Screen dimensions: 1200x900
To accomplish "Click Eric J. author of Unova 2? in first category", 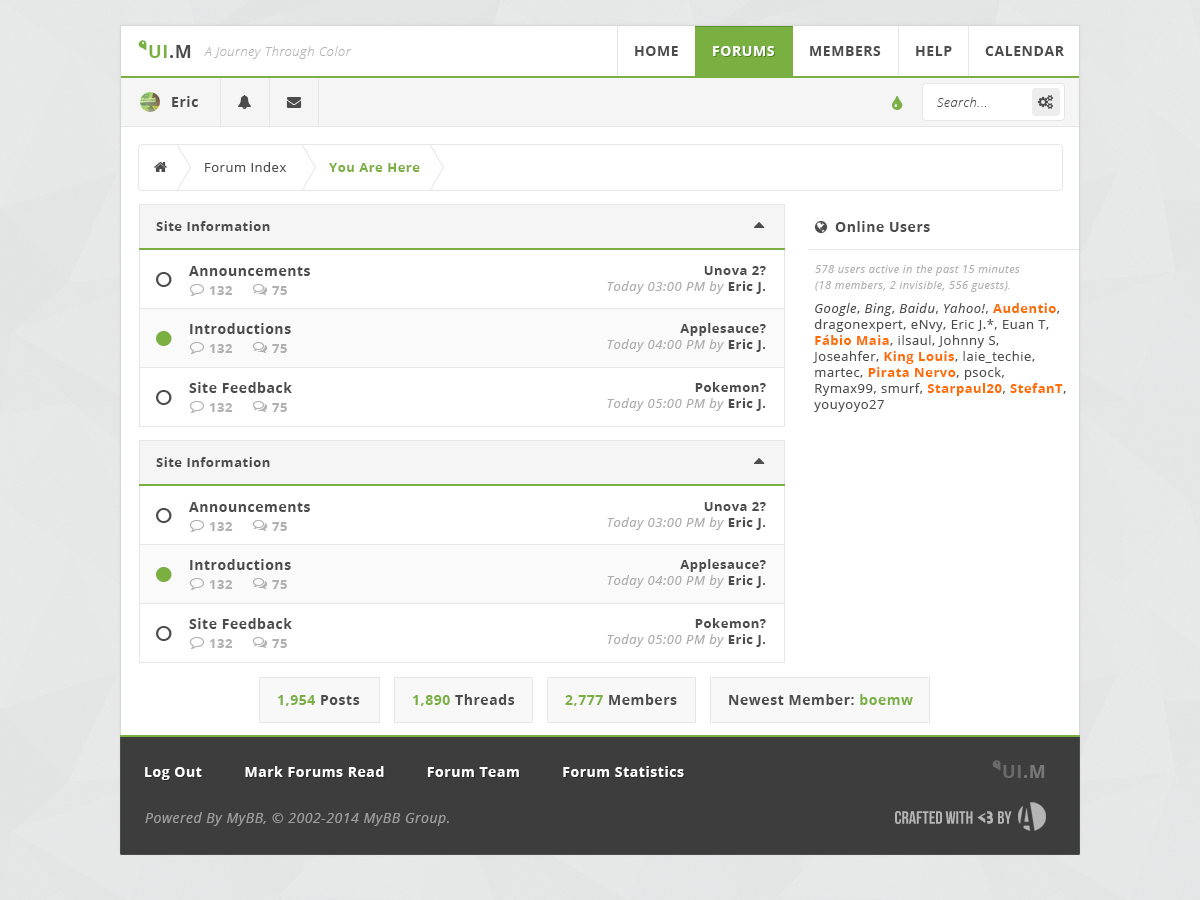I will pos(747,286).
